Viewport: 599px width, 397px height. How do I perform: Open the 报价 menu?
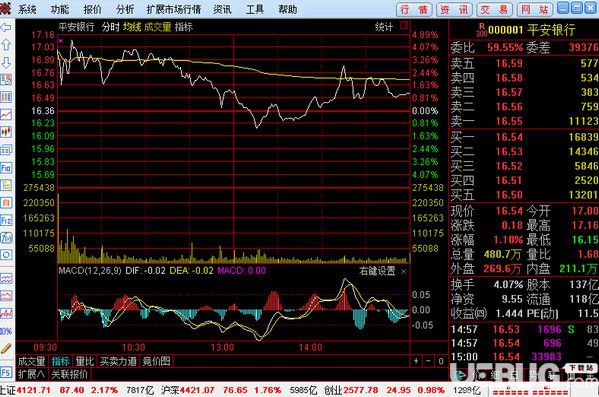tap(92, 10)
